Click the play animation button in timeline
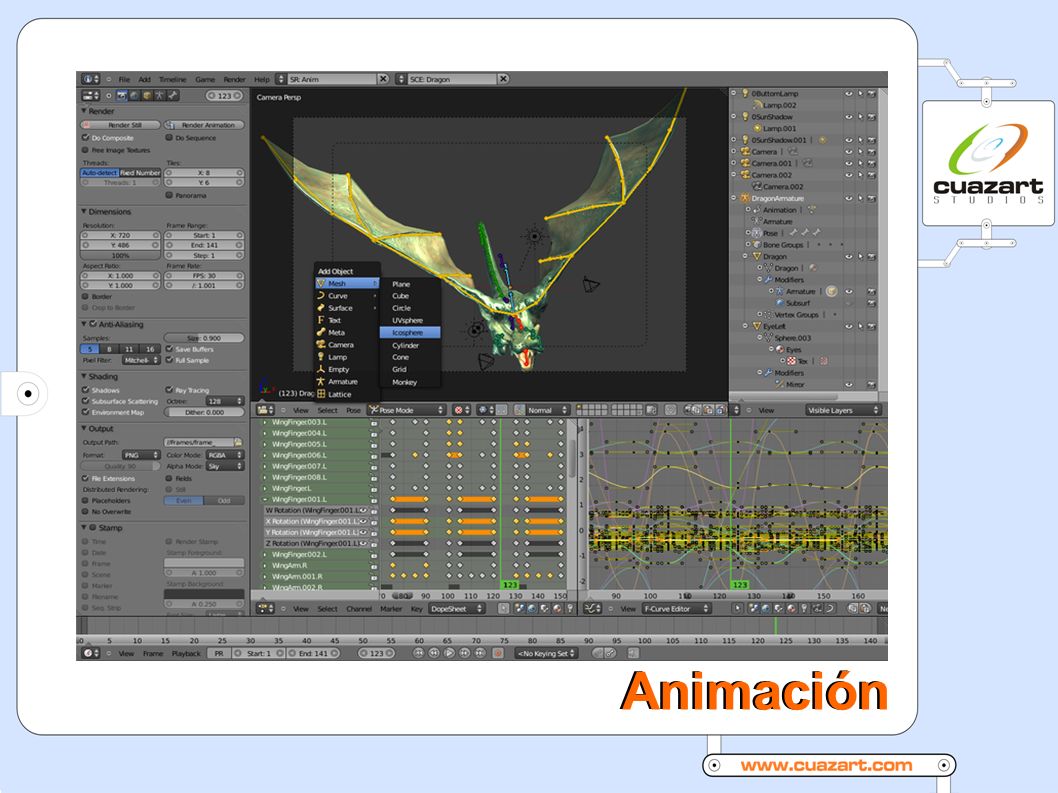 [x=449, y=653]
